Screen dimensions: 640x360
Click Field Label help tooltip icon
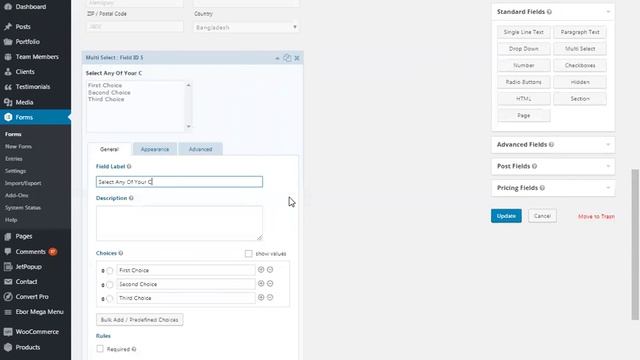click(x=129, y=167)
